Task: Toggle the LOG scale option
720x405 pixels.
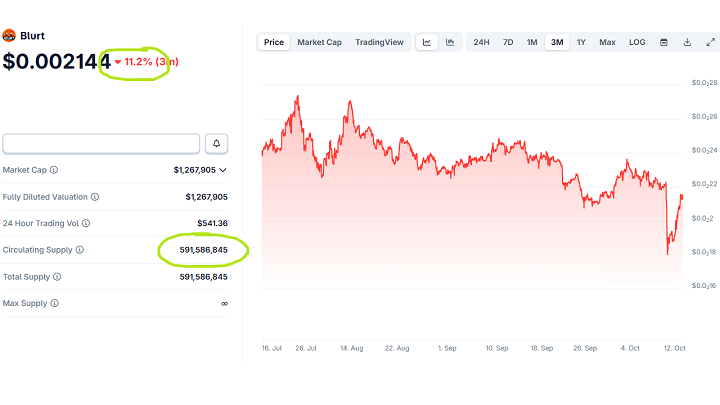Action: click(x=637, y=42)
